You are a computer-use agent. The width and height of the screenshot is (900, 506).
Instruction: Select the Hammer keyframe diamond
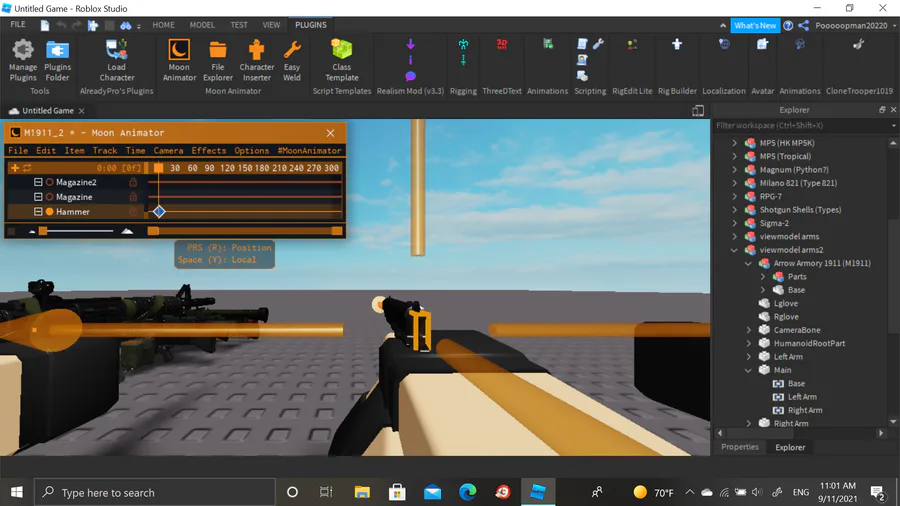click(x=159, y=212)
